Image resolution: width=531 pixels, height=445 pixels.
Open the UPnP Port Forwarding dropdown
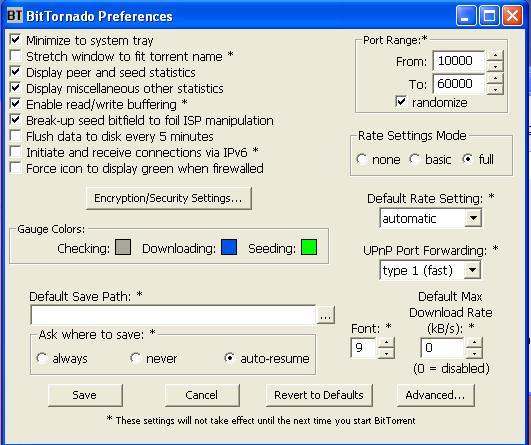[x=472, y=270]
